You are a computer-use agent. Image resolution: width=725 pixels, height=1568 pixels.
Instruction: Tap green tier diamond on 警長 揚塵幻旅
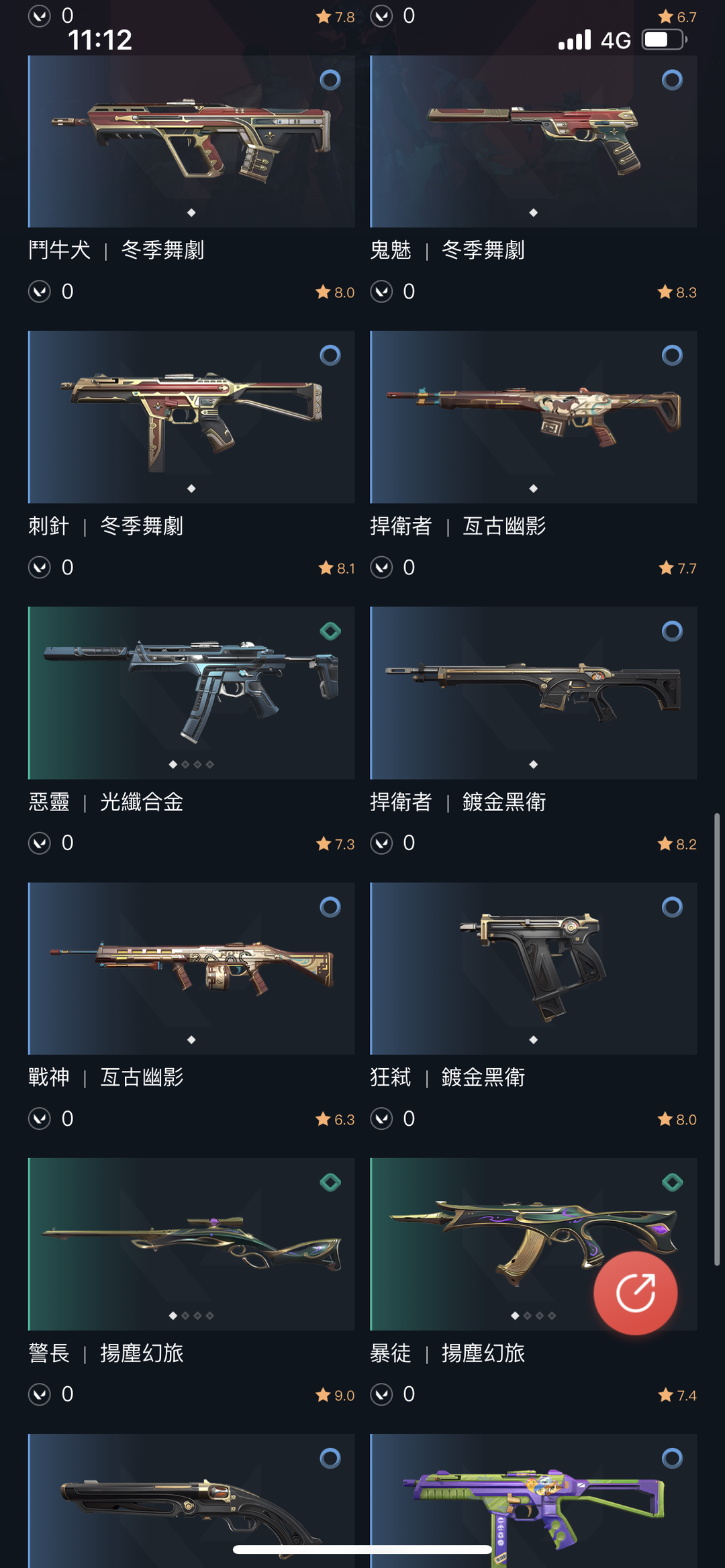click(330, 1182)
